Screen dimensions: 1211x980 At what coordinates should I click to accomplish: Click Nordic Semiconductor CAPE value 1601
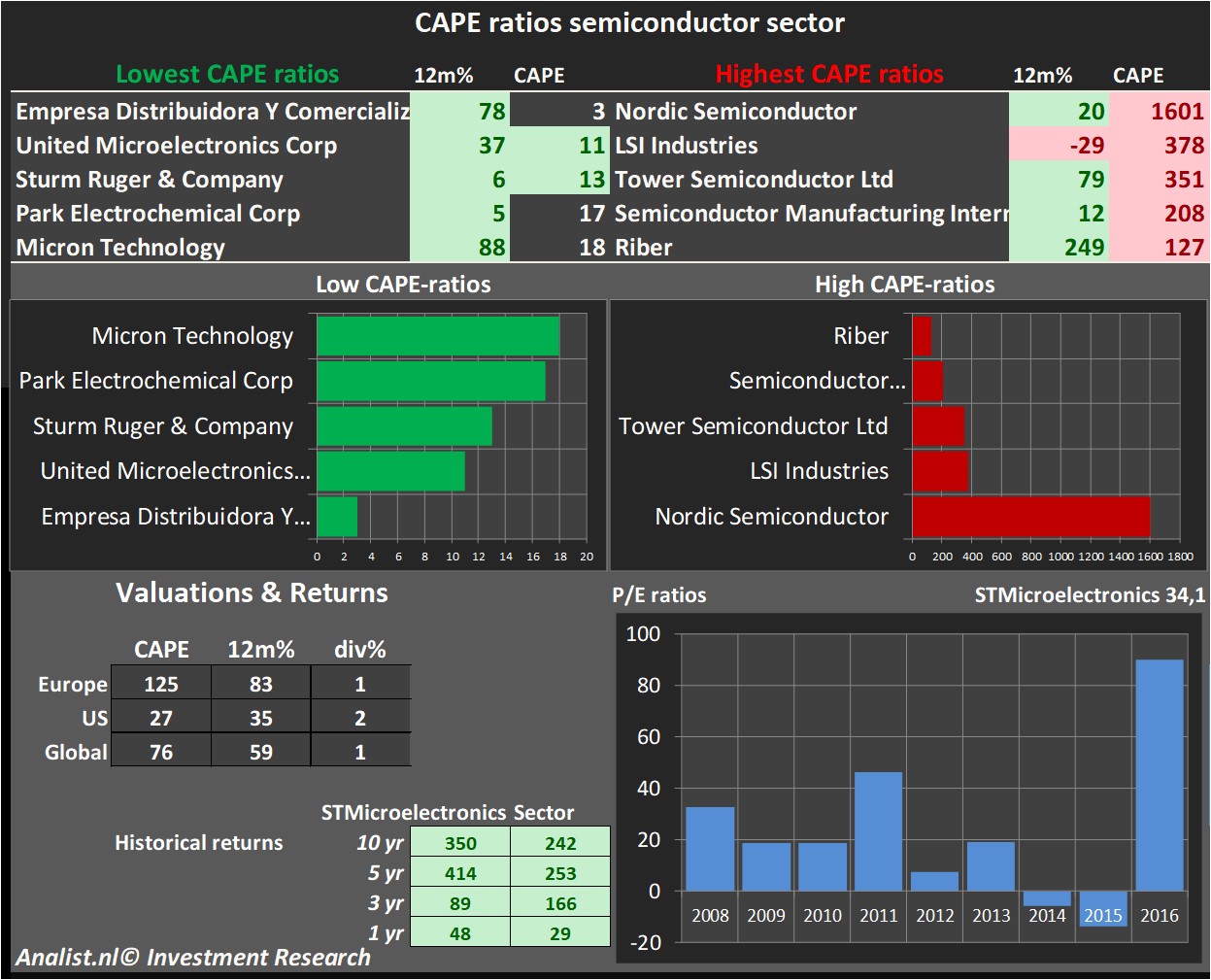tap(1160, 112)
